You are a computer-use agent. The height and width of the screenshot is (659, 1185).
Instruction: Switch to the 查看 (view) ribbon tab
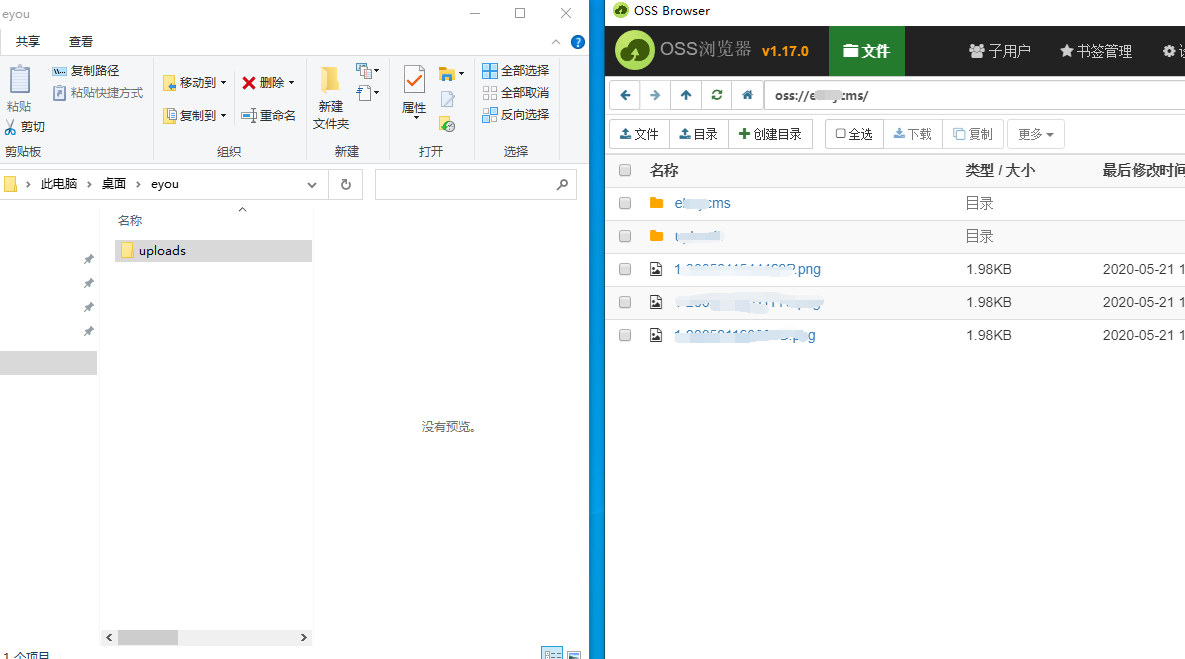click(81, 42)
